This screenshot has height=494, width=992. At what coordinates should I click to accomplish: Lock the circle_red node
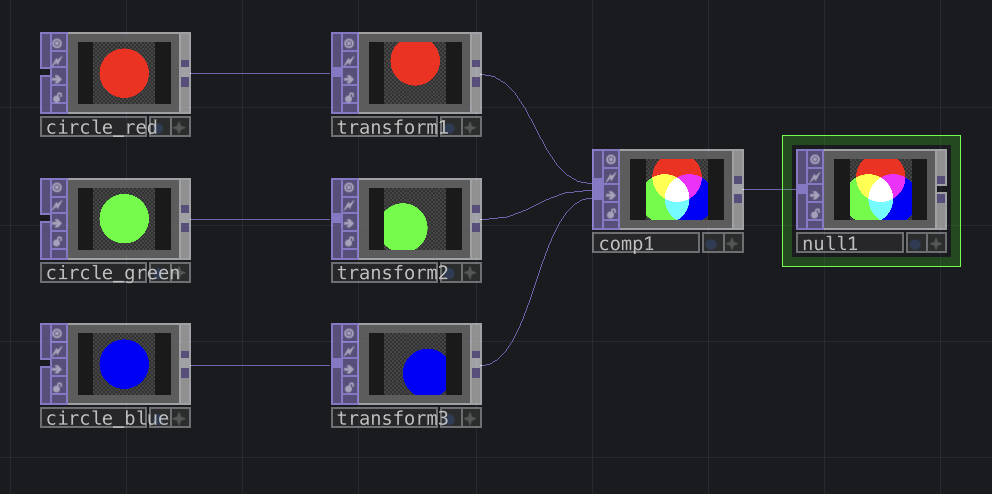pos(58,97)
